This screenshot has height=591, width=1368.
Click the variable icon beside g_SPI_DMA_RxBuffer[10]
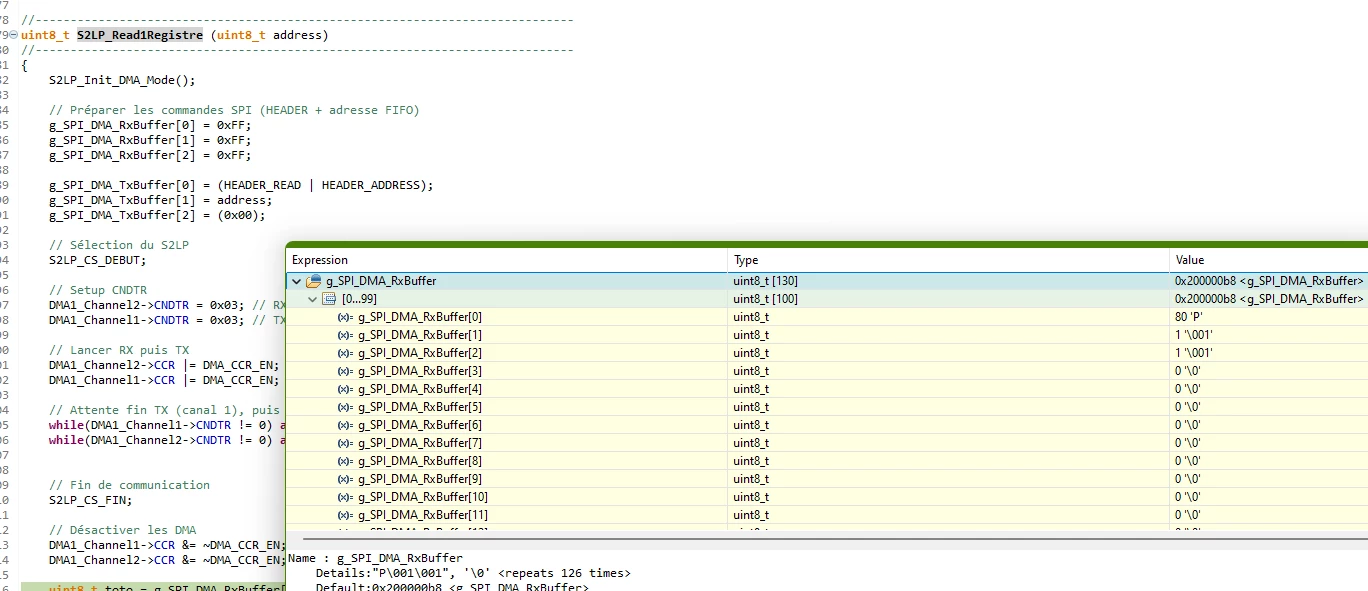coord(346,497)
